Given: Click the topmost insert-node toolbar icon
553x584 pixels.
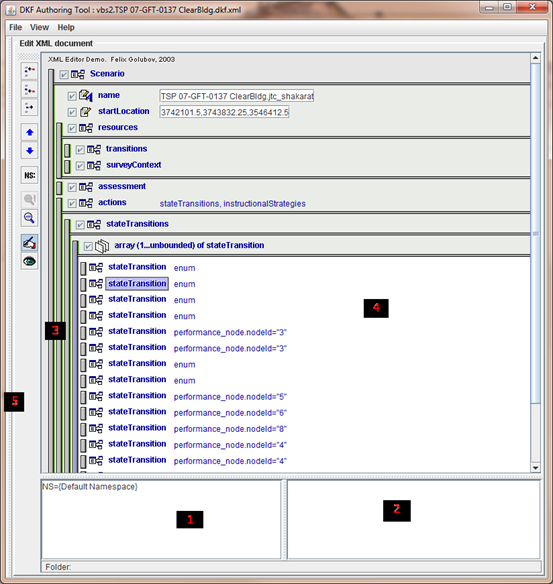Looking at the screenshot, I should [x=30, y=70].
